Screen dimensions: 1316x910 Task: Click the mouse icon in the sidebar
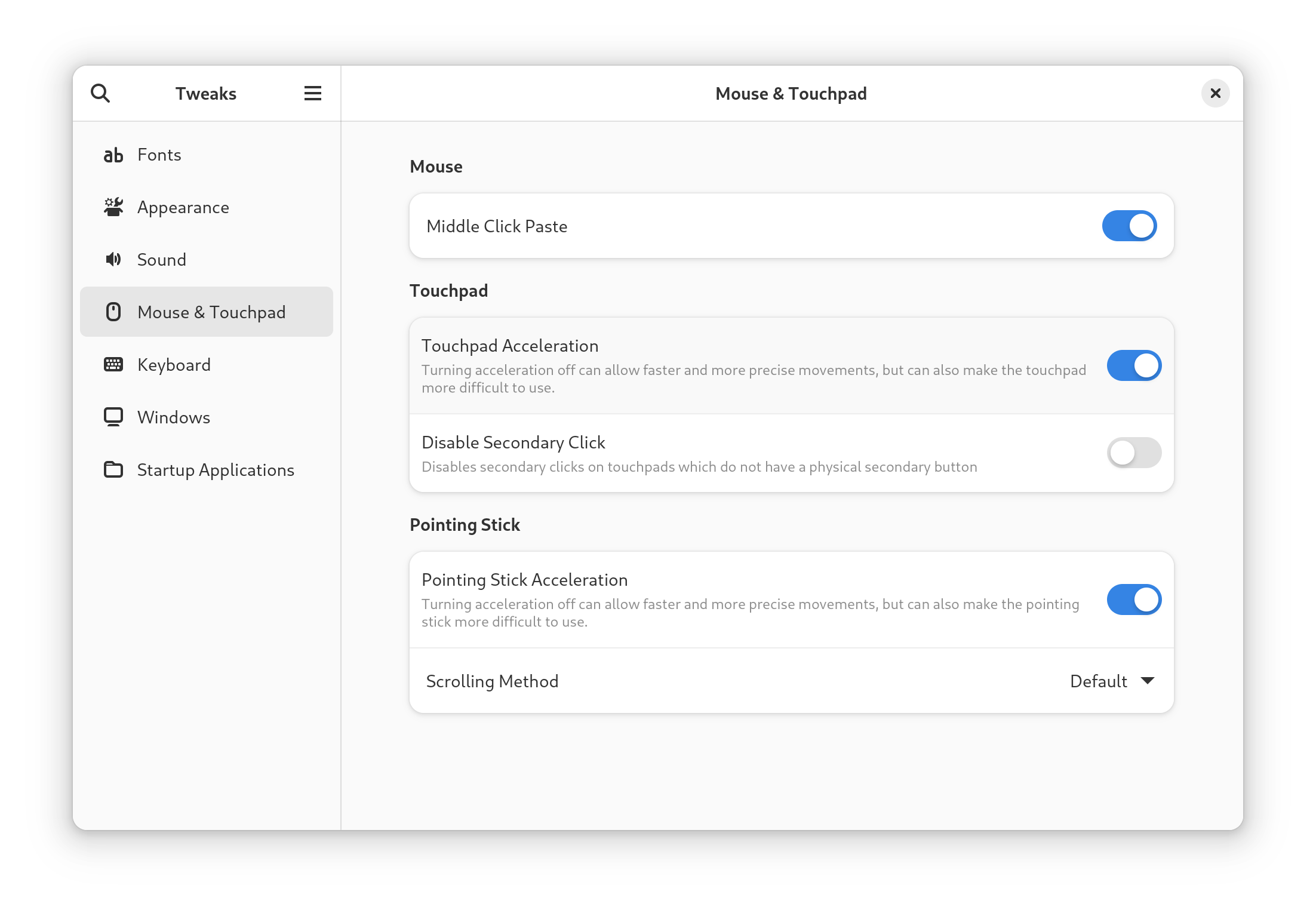[x=113, y=312]
